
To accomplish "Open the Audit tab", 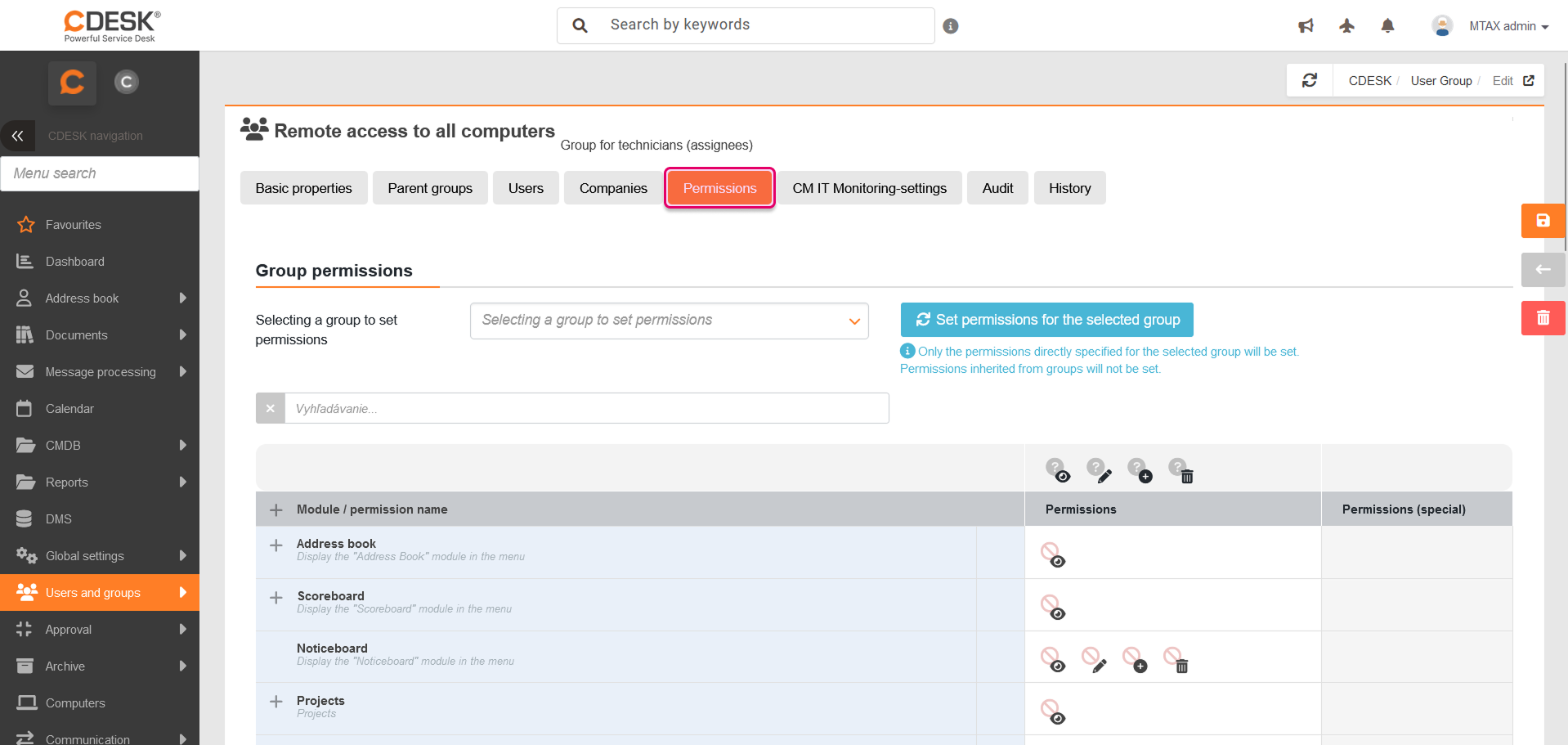I will click(997, 188).
